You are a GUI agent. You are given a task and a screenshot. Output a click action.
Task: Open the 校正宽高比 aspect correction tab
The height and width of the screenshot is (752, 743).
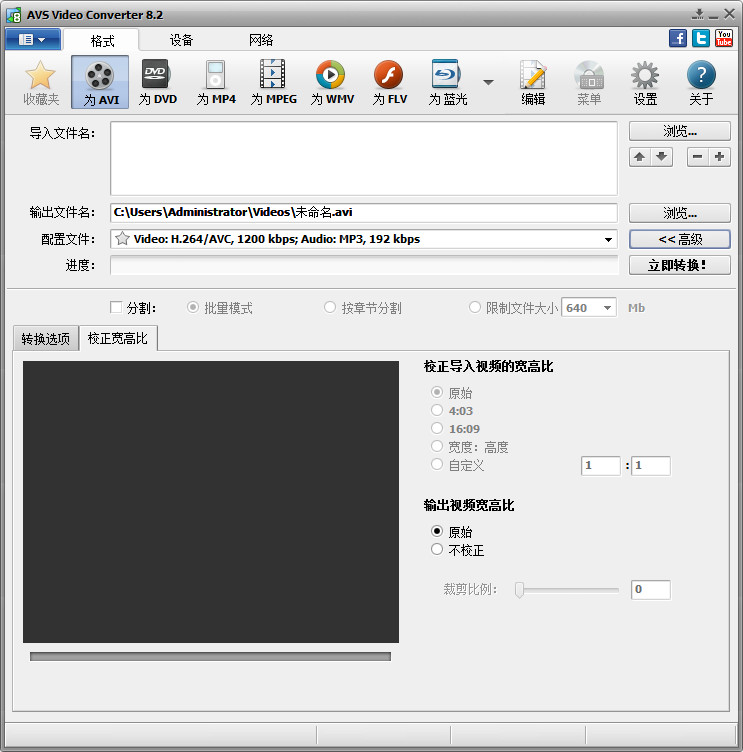coord(118,338)
